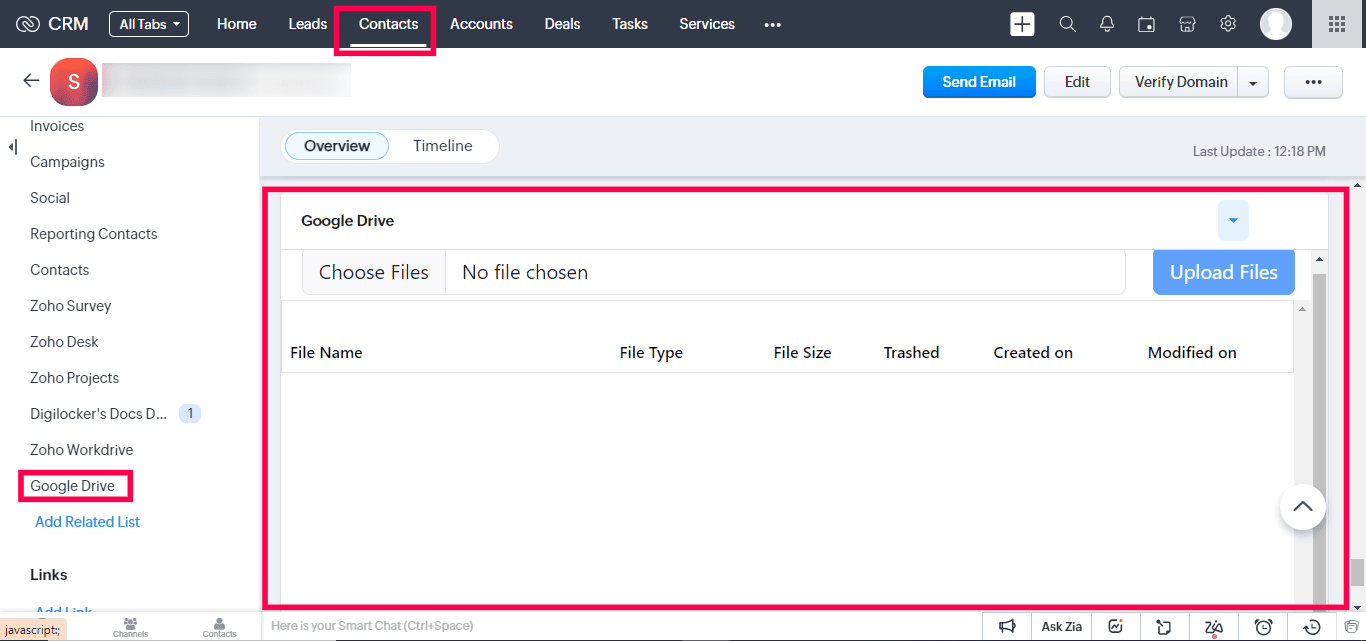Open Contacts in the bottom bar
Screen dimensions: 1366x641
(220, 627)
